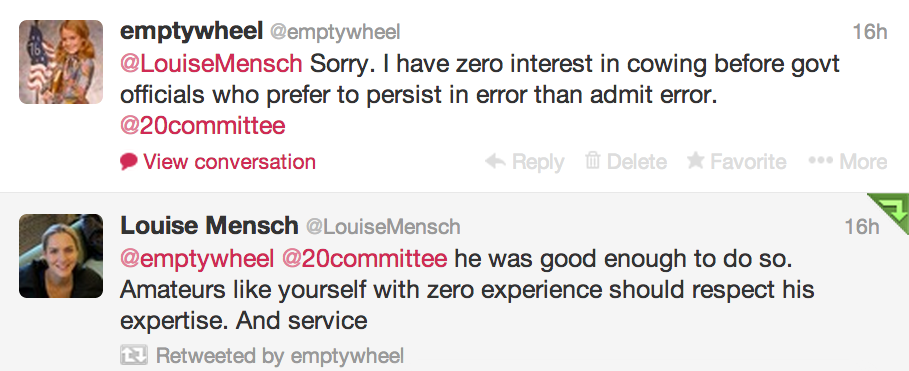
Task: Click the speech bubble conversation icon
Action: point(129,161)
